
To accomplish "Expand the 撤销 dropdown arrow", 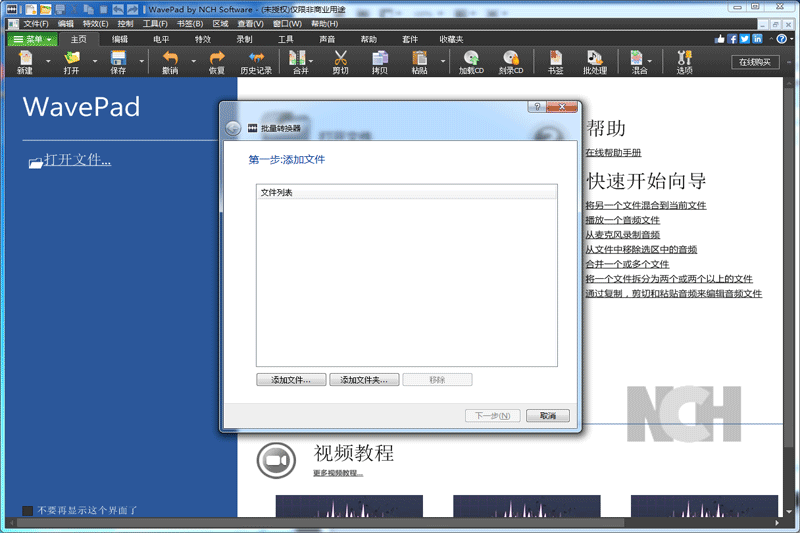I will tap(193, 62).
